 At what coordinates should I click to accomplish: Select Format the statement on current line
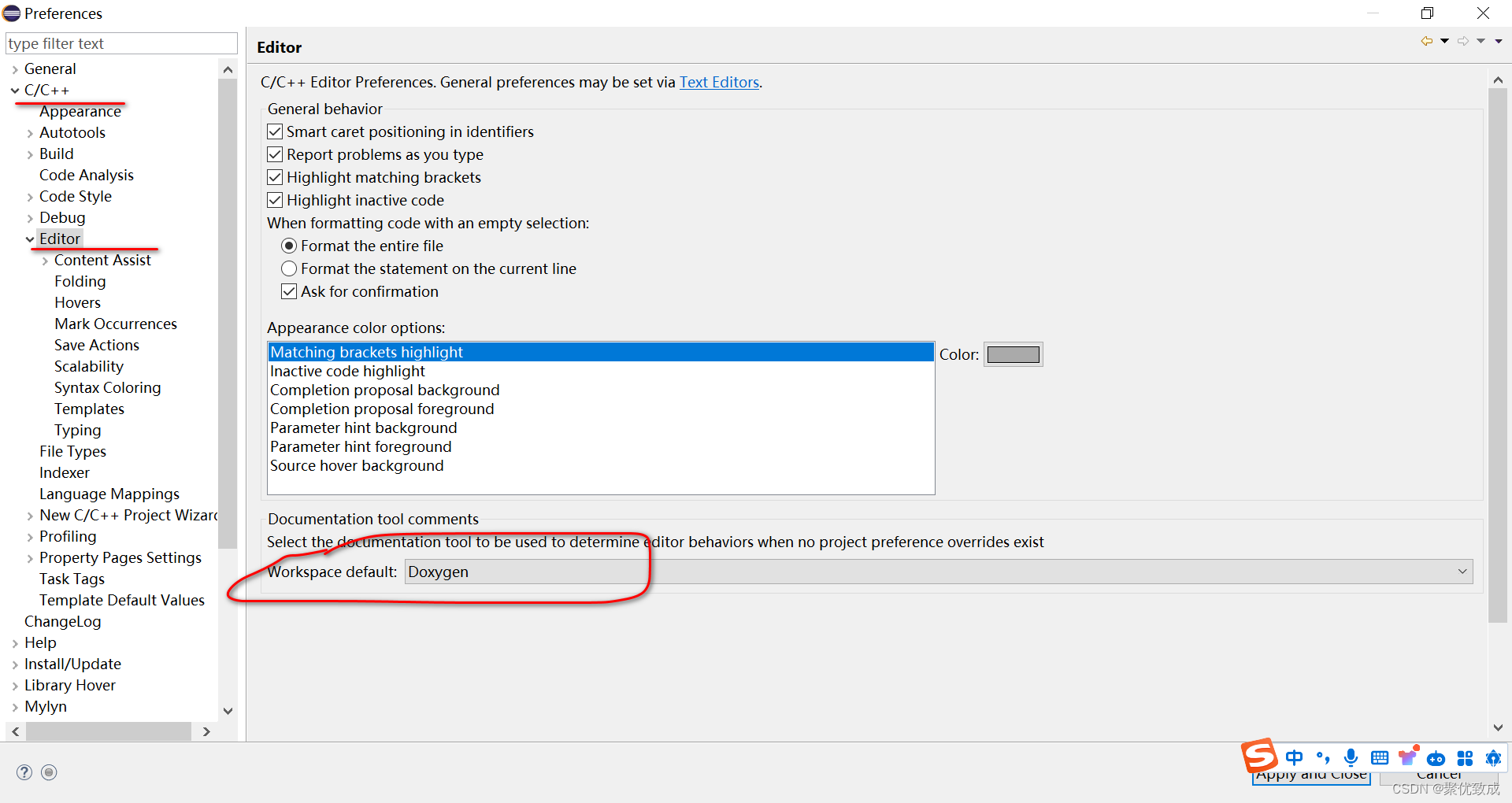click(x=289, y=268)
